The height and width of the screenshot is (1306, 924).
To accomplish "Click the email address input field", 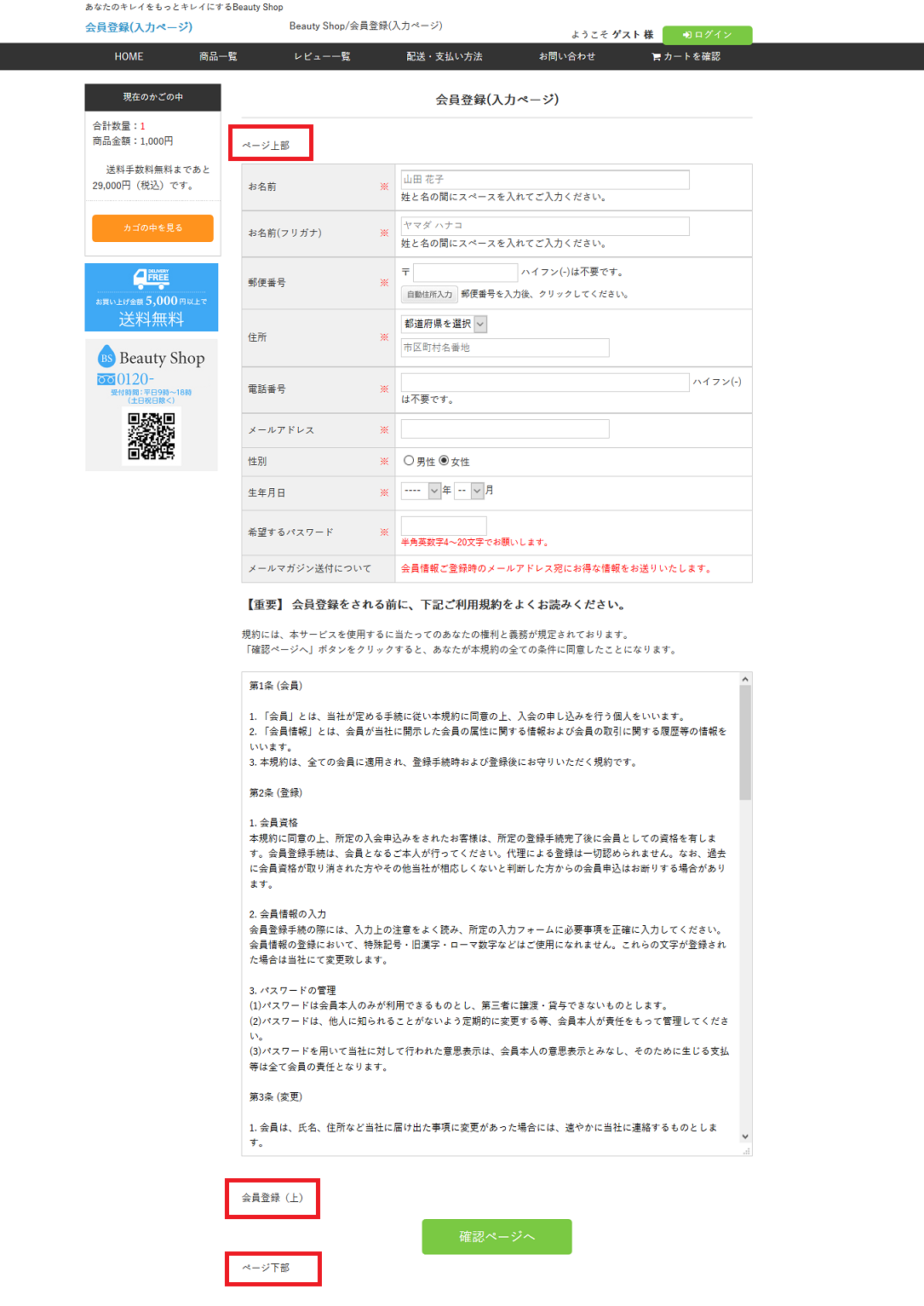I will (x=505, y=429).
